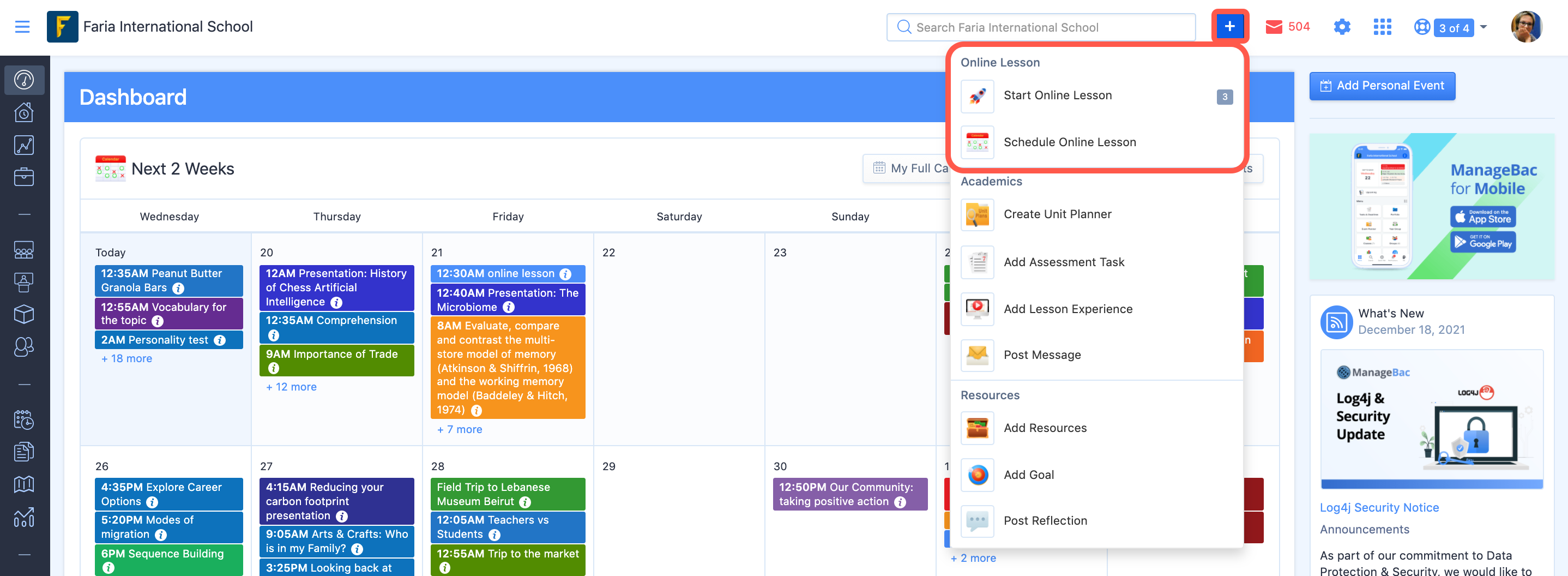Expand the caret next to 3 of 4

(1483, 27)
